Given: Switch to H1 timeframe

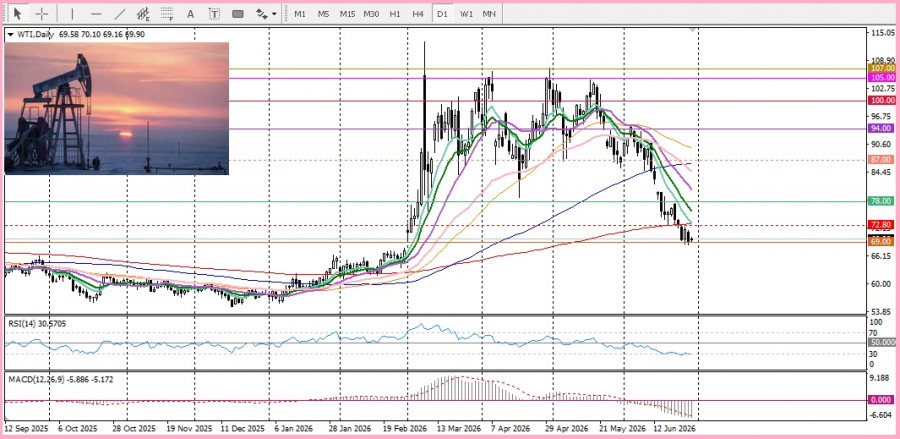Looking at the screenshot, I should coord(394,14).
